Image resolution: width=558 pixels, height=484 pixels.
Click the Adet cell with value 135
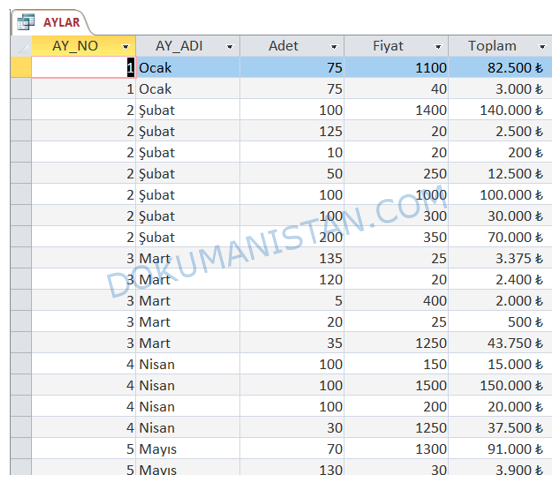(x=292, y=258)
